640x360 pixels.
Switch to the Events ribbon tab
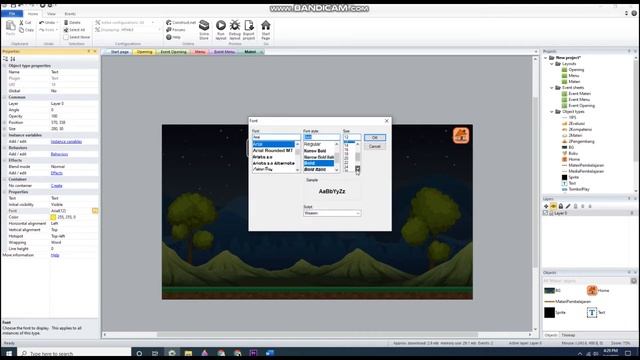[70, 13]
